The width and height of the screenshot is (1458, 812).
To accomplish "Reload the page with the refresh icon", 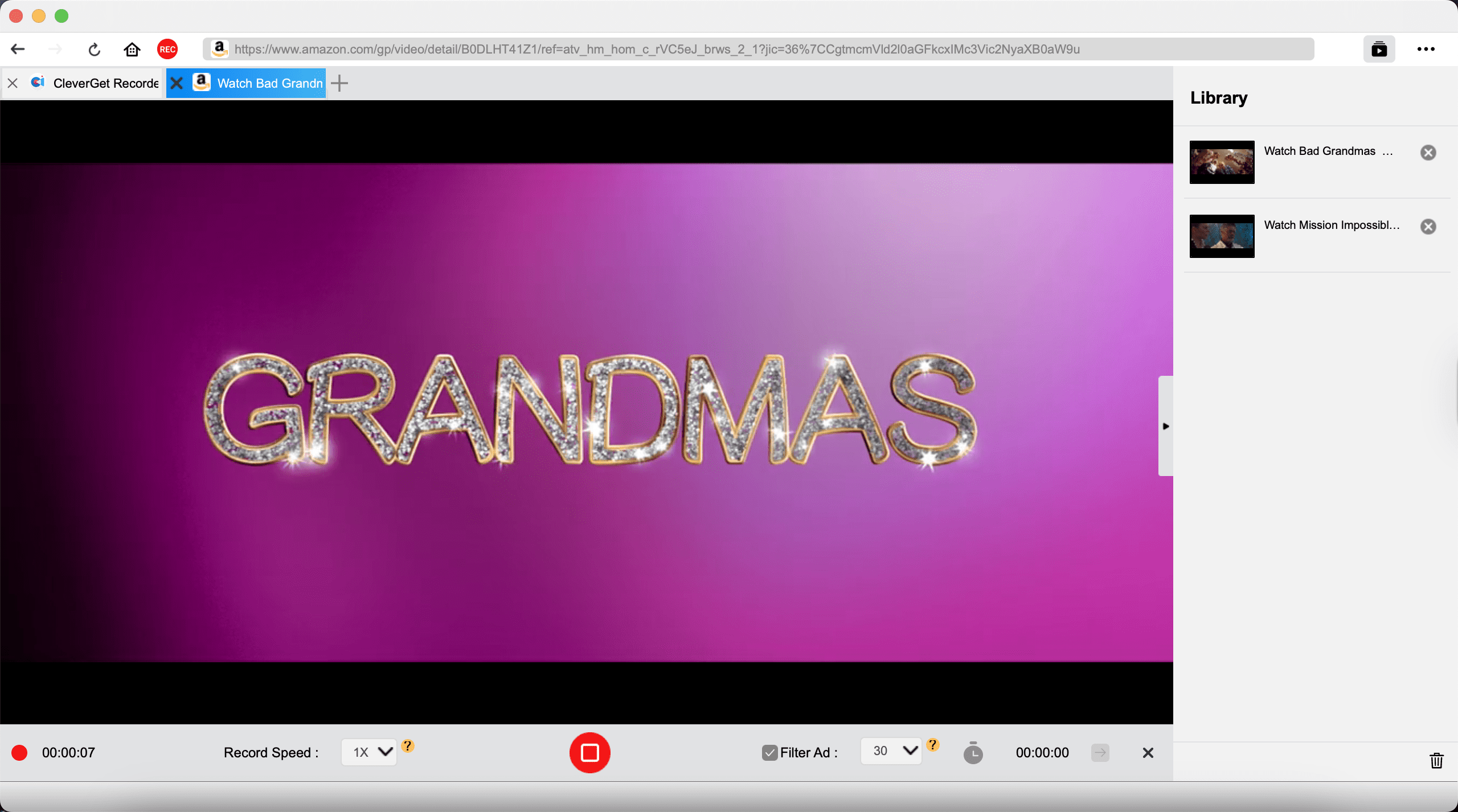I will coord(95,50).
